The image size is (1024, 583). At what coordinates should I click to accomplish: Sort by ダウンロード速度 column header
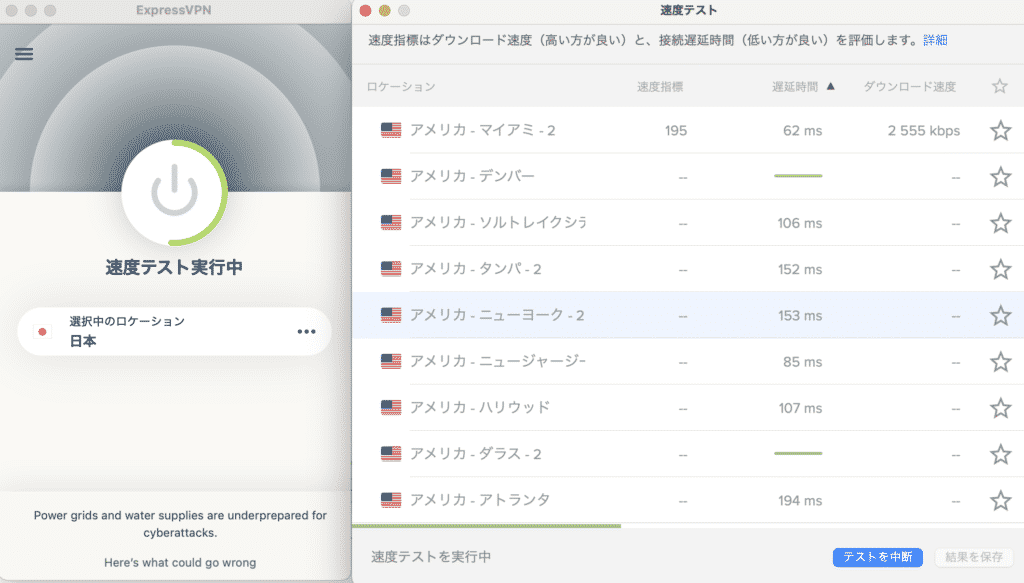[x=910, y=87]
